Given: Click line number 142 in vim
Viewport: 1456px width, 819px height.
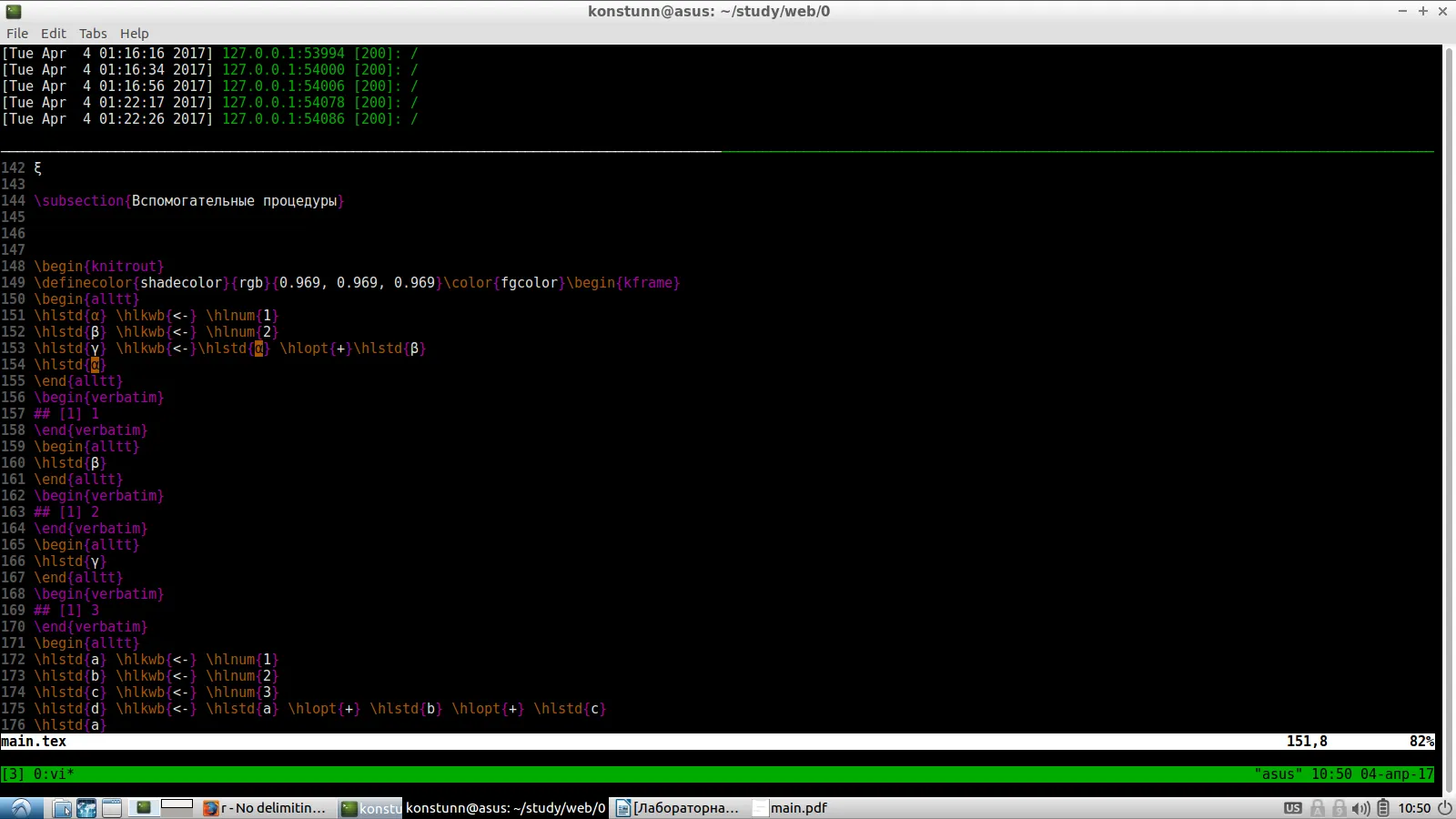Looking at the screenshot, I should (x=13, y=168).
